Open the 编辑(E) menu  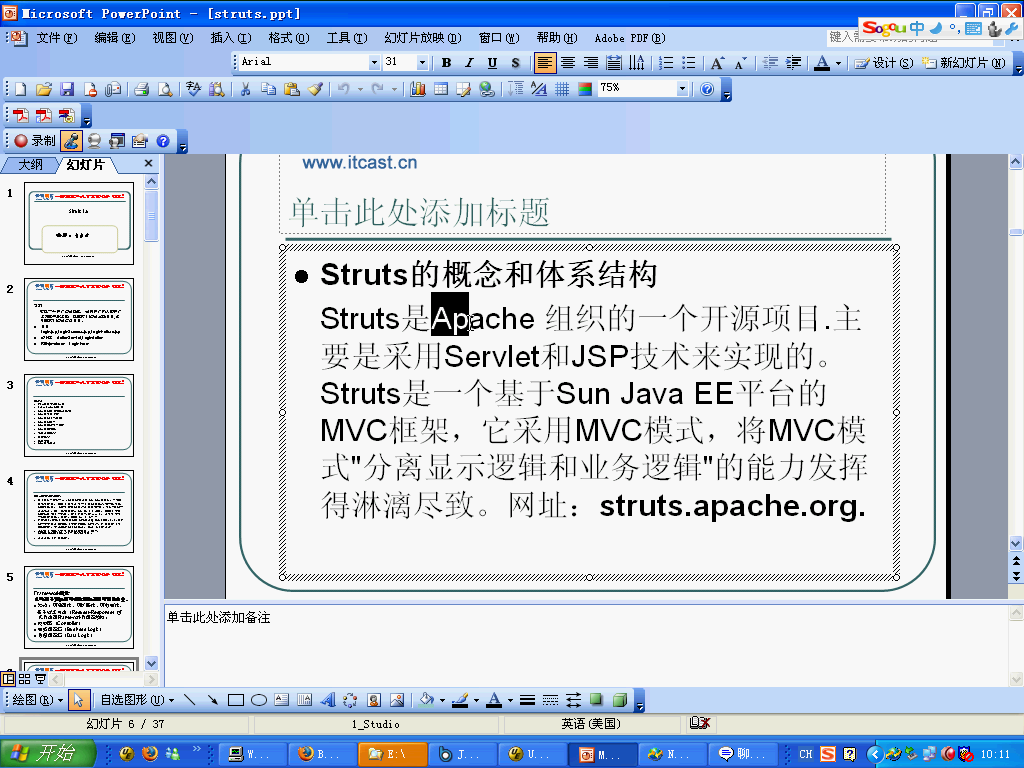(115, 38)
